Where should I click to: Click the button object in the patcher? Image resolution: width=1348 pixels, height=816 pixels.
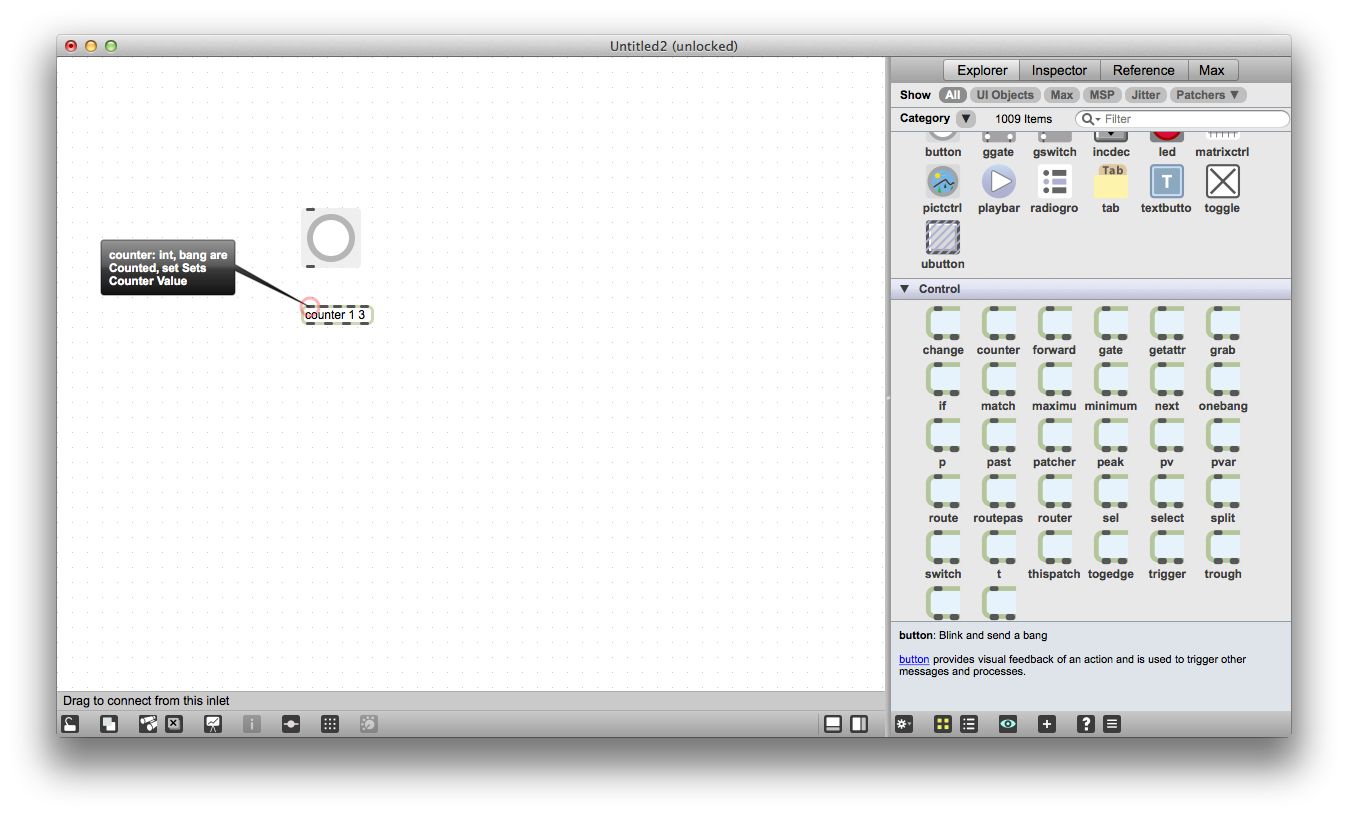click(x=331, y=239)
